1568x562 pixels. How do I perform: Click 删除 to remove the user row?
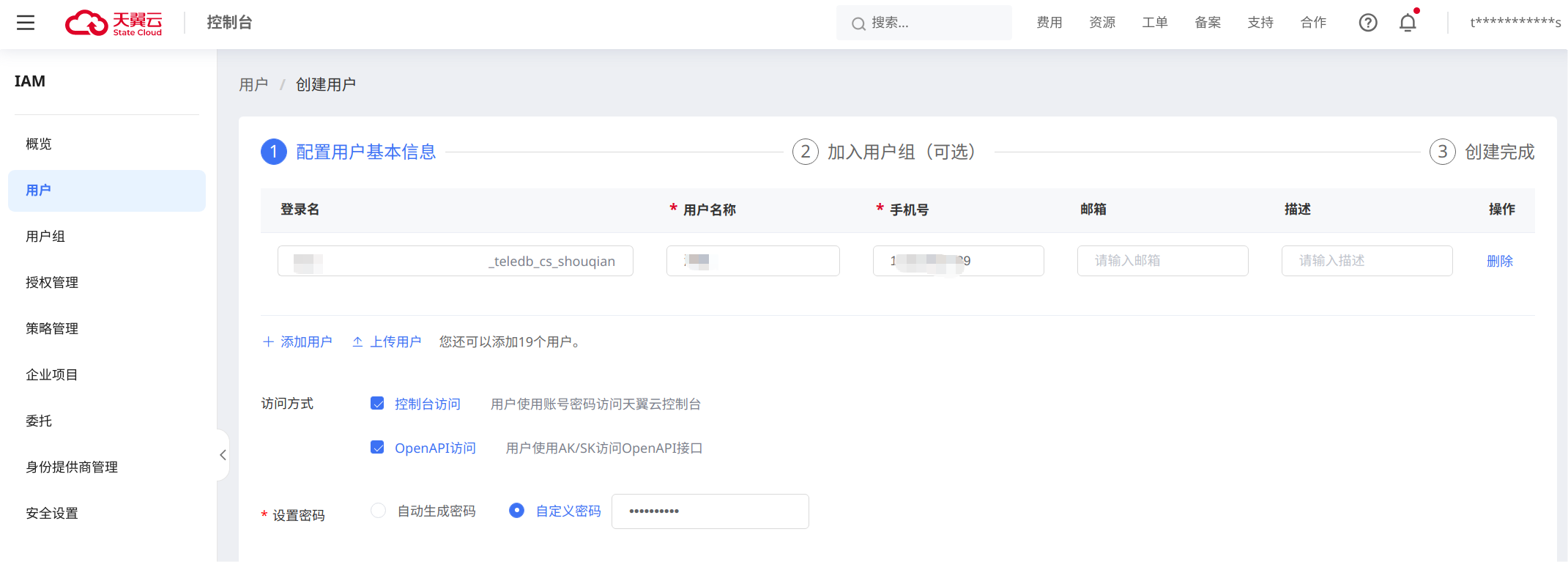coord(1499,261)
